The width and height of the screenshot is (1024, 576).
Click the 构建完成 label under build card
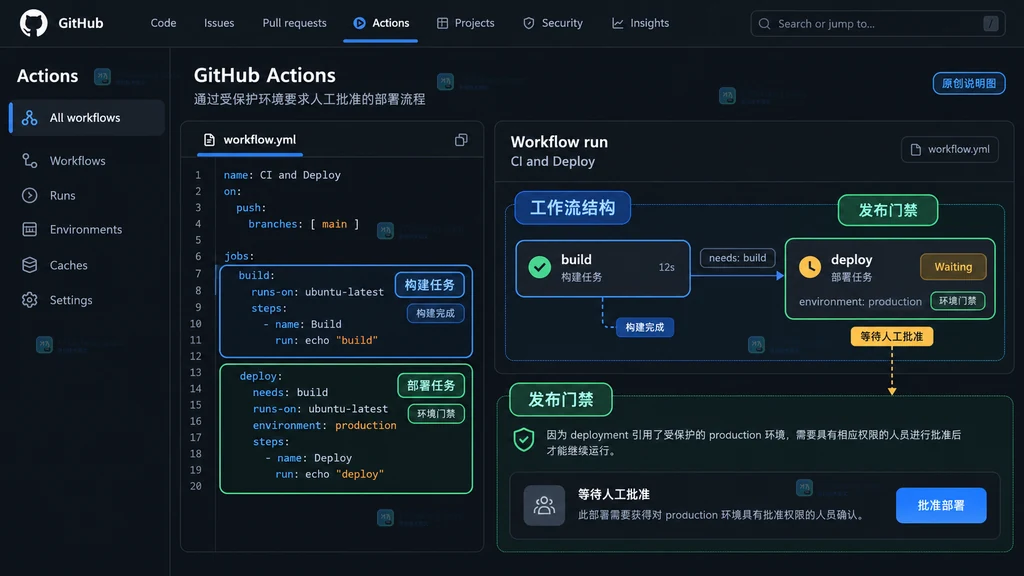[645, 327]
